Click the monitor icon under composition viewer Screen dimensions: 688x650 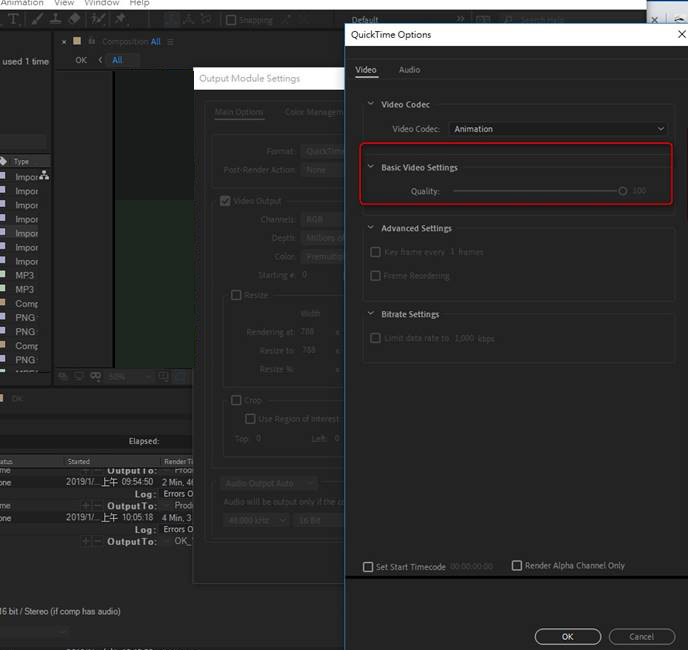[79, 376]
